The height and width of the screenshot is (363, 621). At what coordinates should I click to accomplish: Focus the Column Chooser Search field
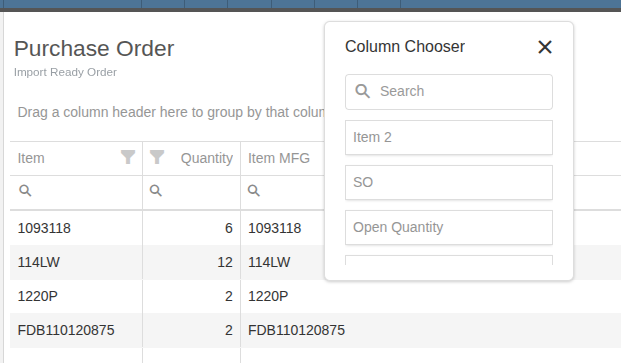pyautogui.click(x=449, y=92)
